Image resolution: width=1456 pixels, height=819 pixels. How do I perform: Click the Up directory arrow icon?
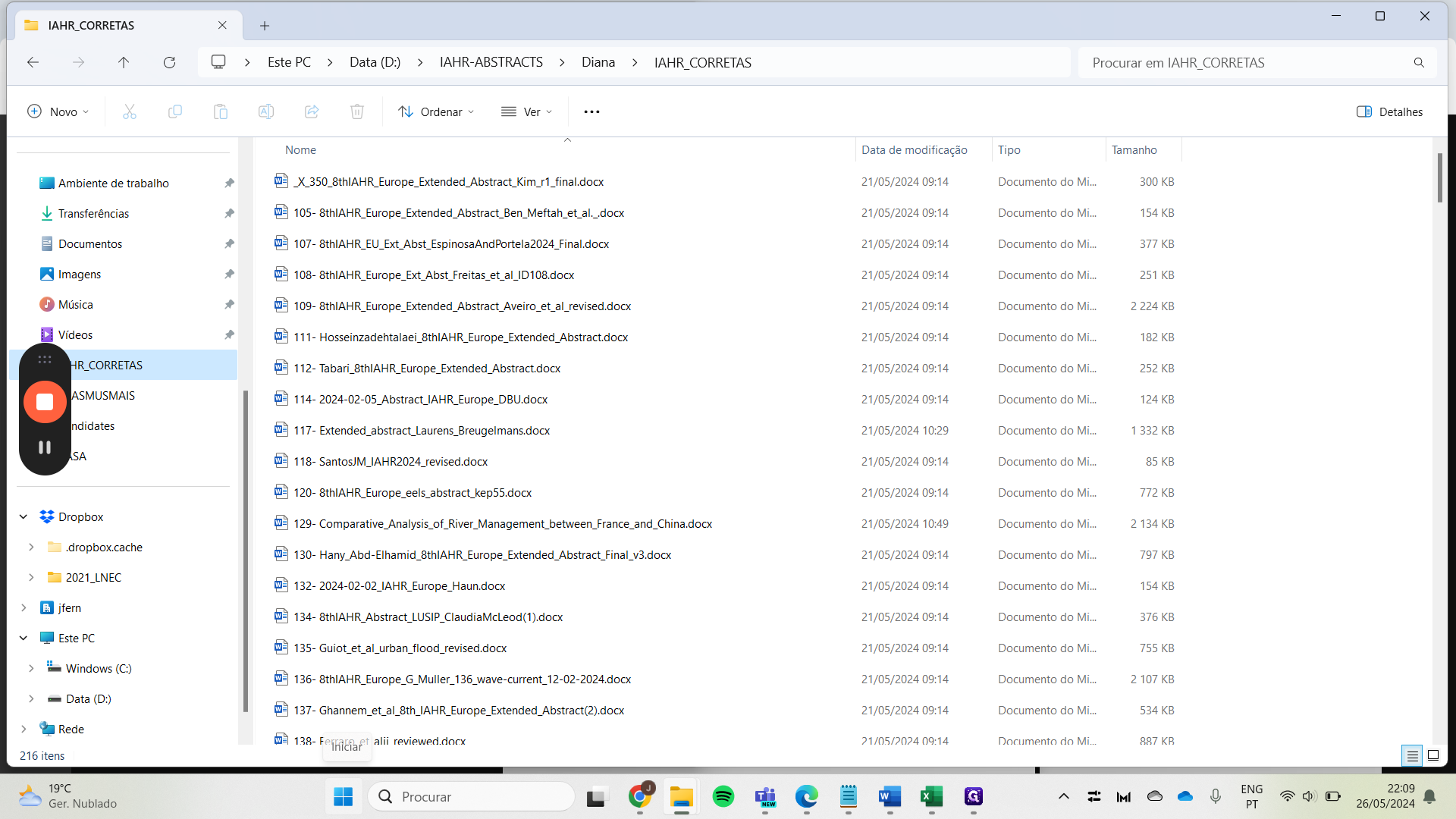click(124, 63)
